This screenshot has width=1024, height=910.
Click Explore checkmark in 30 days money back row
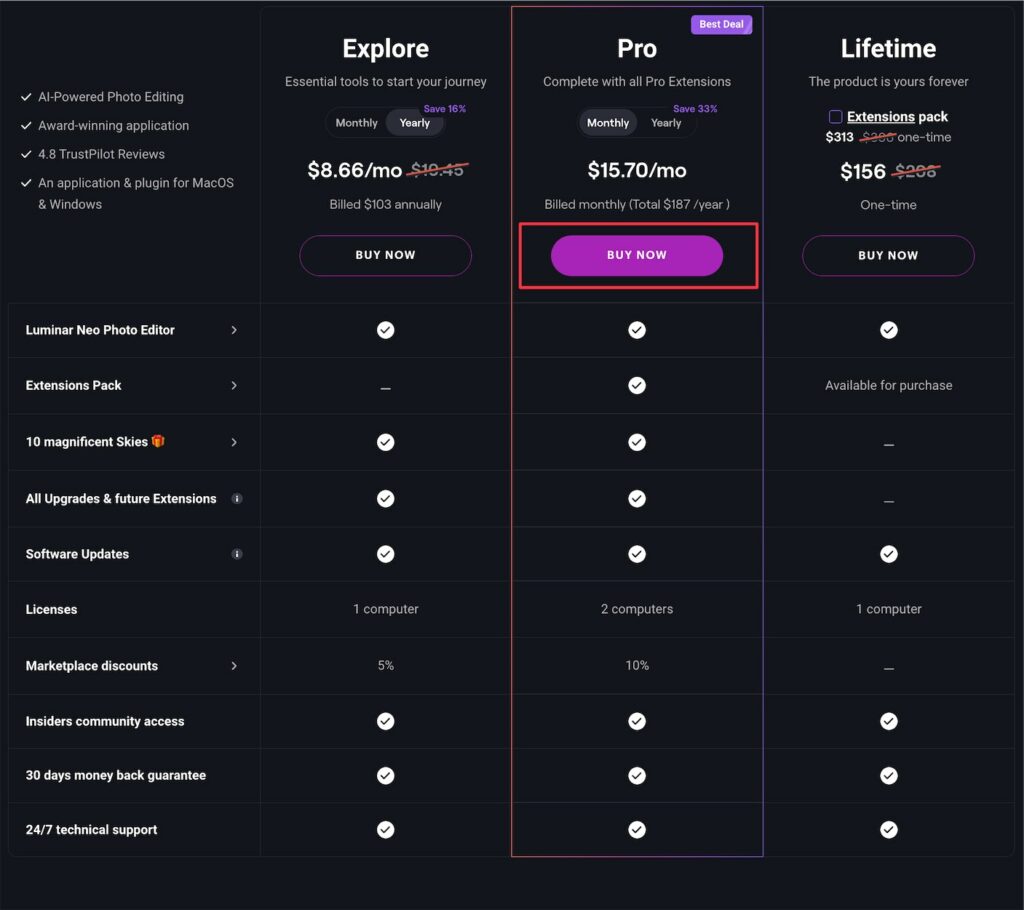(x=385, y=775)
